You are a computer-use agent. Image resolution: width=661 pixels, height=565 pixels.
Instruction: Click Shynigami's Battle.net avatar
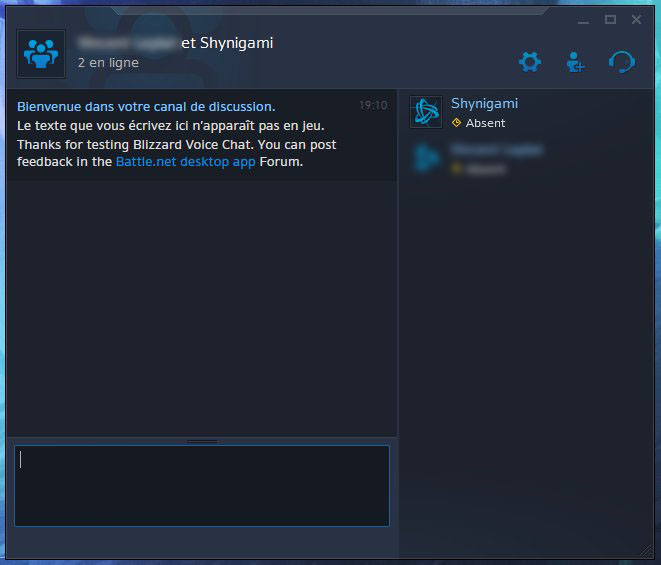click(426, 112)
